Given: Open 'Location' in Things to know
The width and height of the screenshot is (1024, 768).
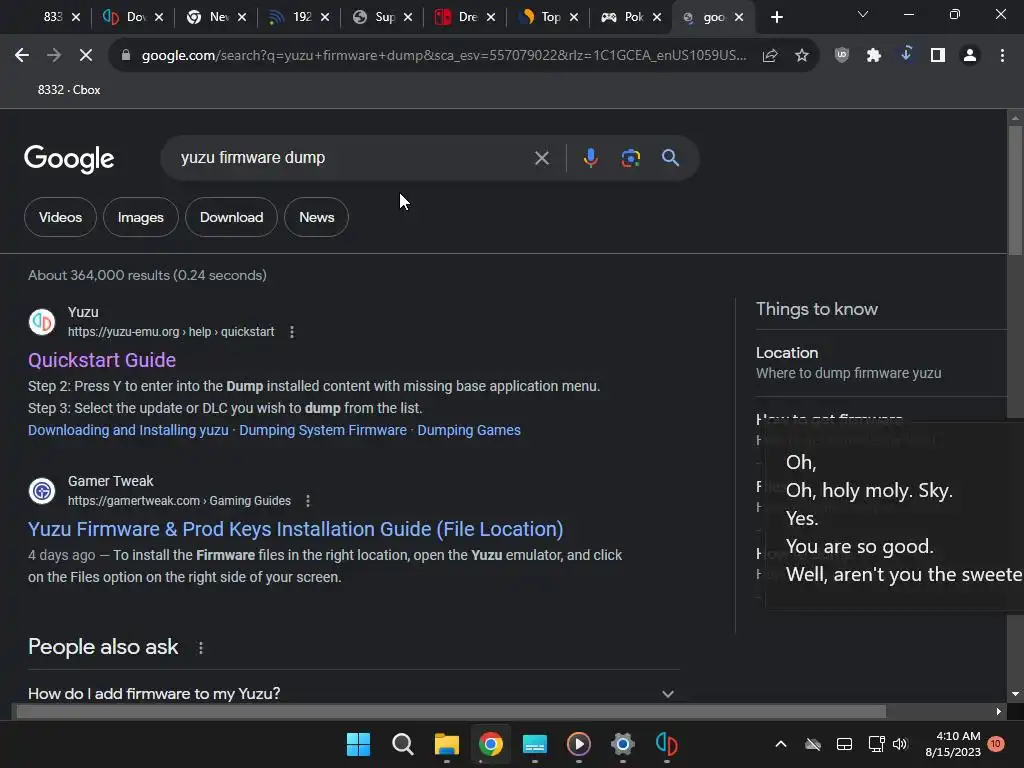Looking at the screenshot, I should click(787, 353).
